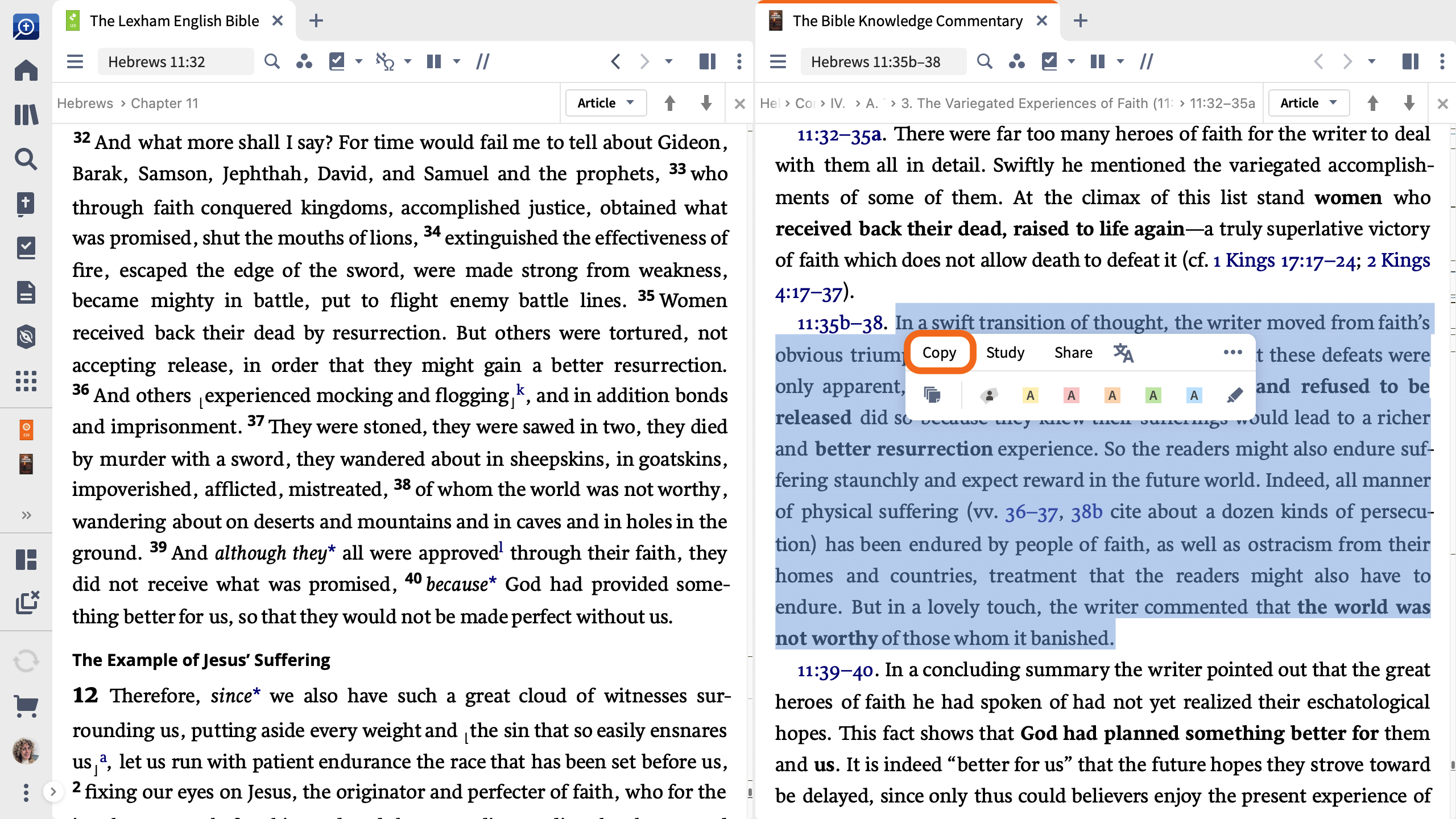Open the Article dropdown in the Commentary panel
Image resolution: width=1456 pixels, height=819 pixels.
[x=1309, y=103]
